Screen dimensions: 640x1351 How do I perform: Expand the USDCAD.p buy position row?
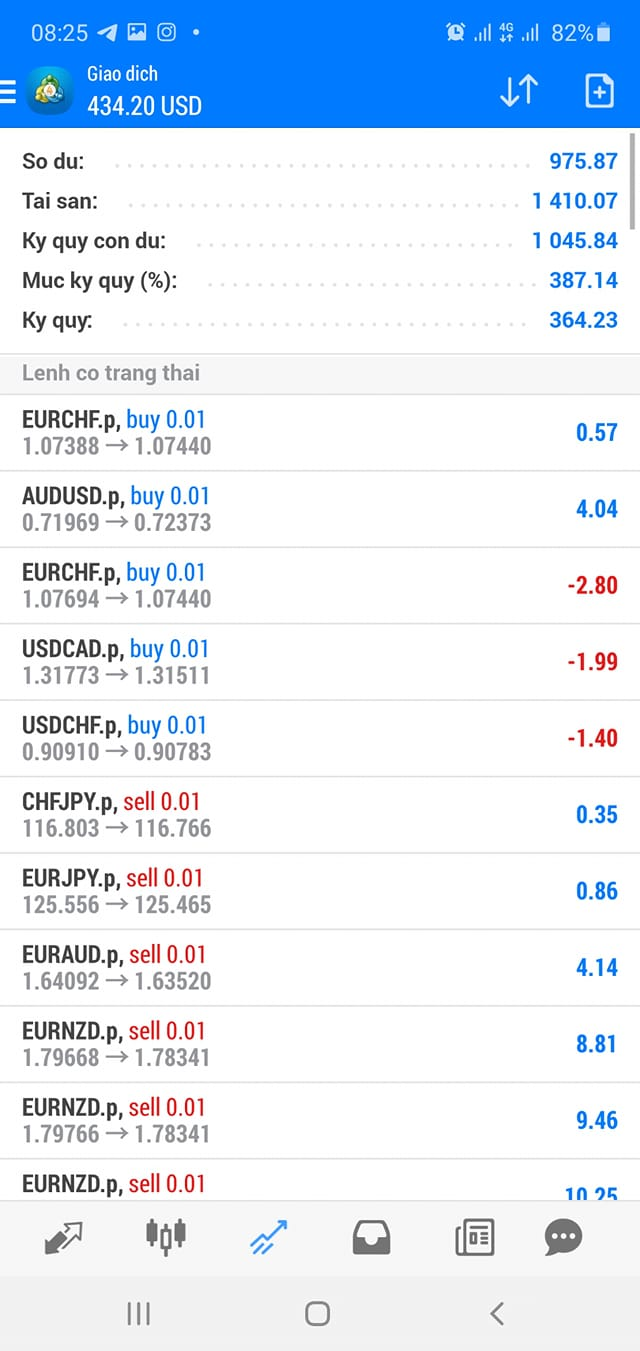click(320, 662)
